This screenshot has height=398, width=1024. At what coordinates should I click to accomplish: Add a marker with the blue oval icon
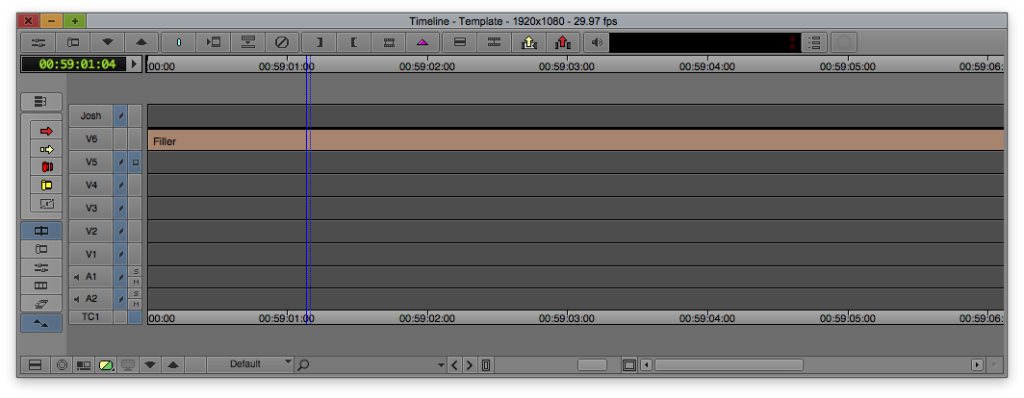[x=178, y=42]
